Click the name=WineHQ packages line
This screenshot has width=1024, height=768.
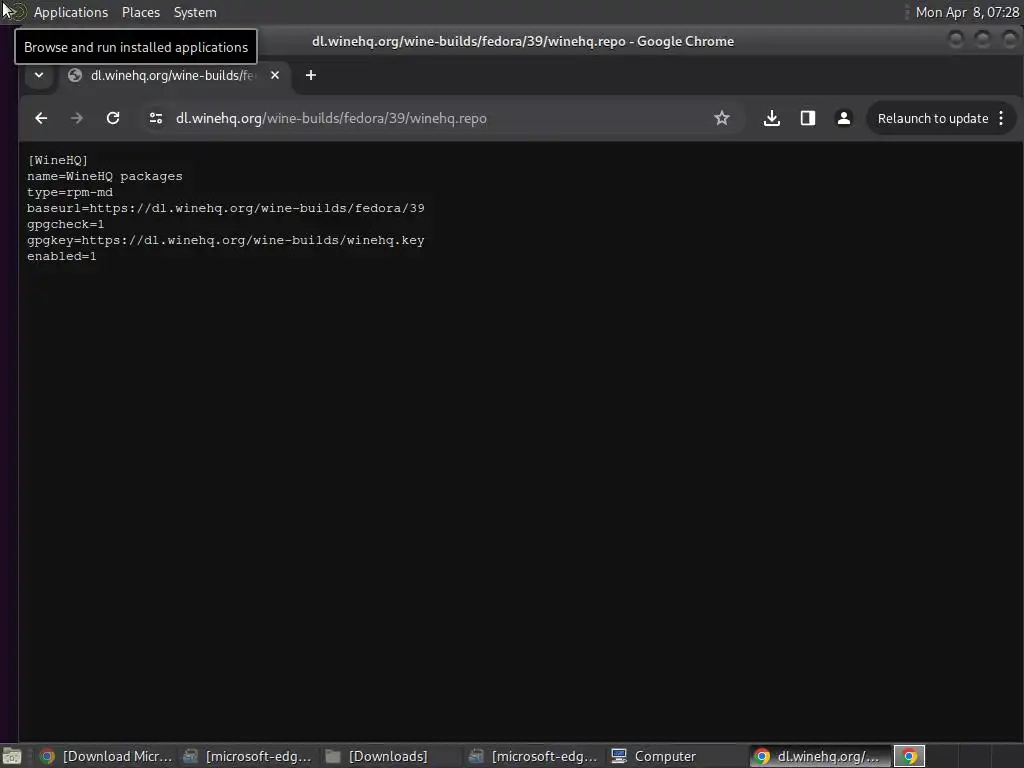pos(104,176)
